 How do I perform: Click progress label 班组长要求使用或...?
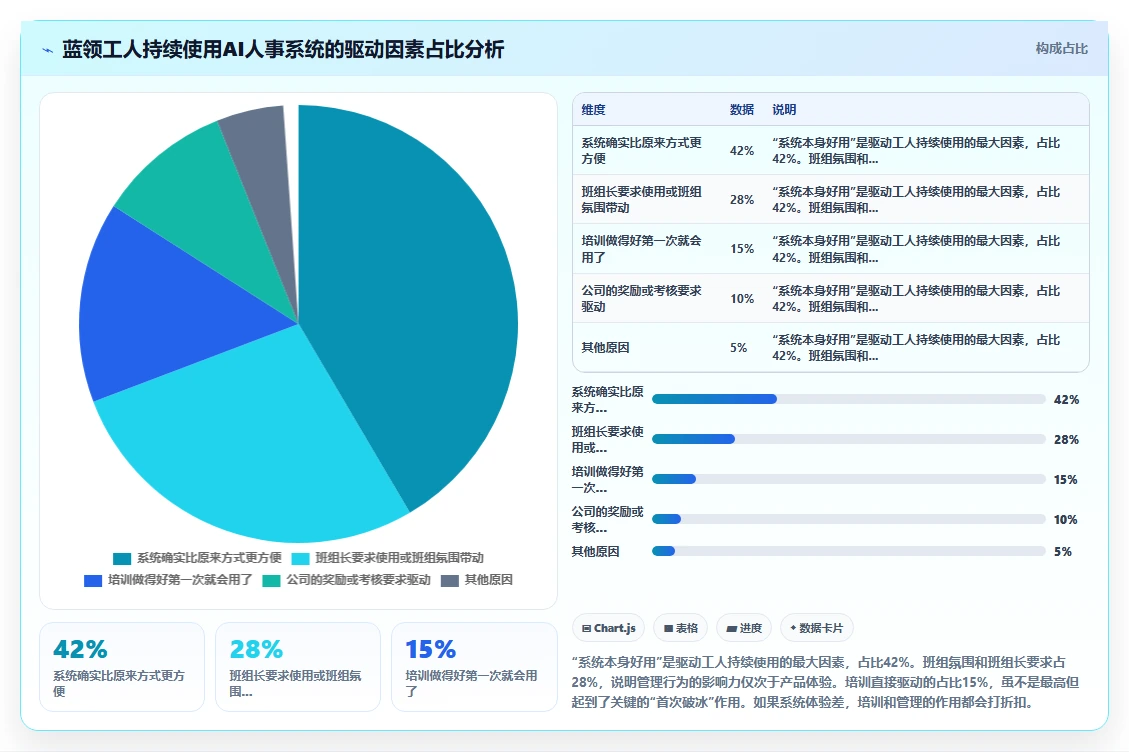607,439
